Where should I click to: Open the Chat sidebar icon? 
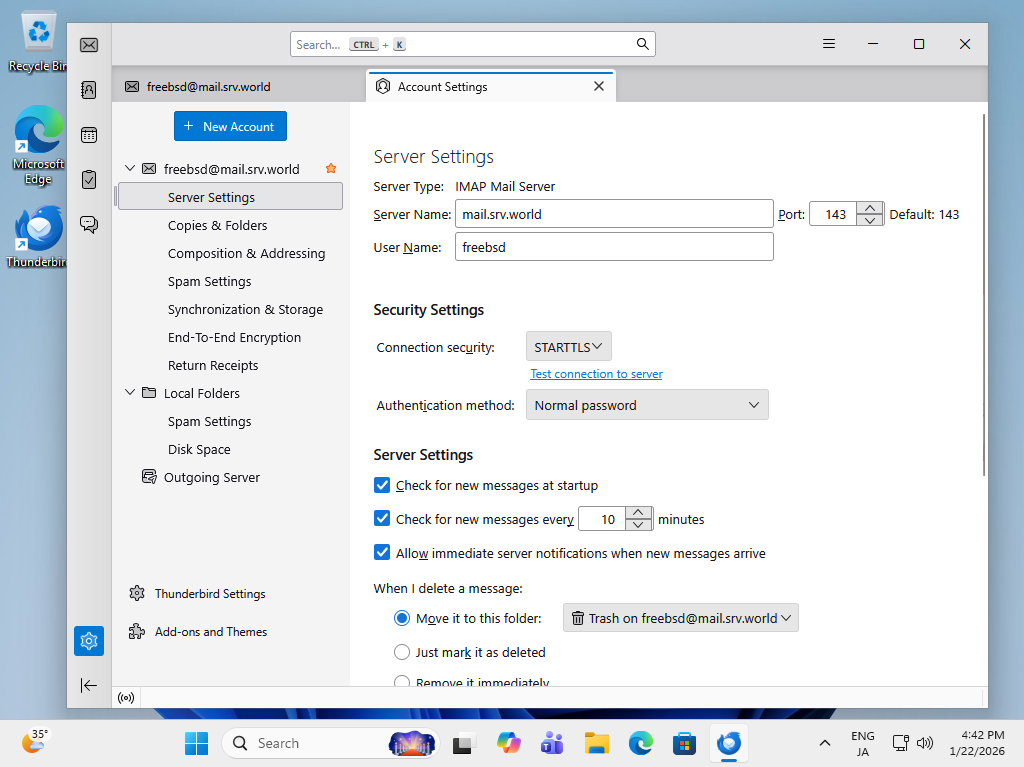(89, 225)
